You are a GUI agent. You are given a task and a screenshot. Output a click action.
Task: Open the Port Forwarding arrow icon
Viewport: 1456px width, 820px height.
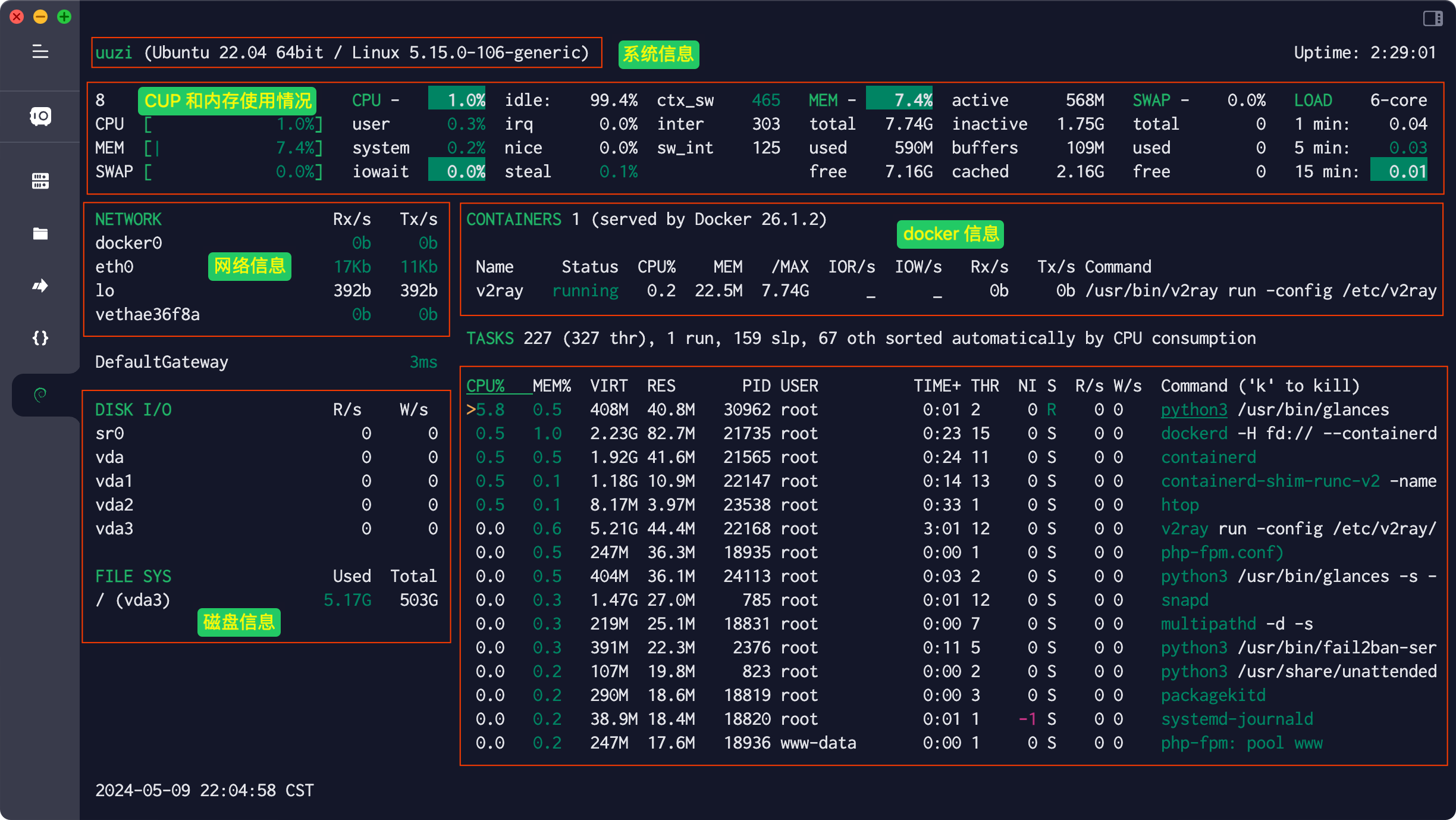(x=40, y=286)
